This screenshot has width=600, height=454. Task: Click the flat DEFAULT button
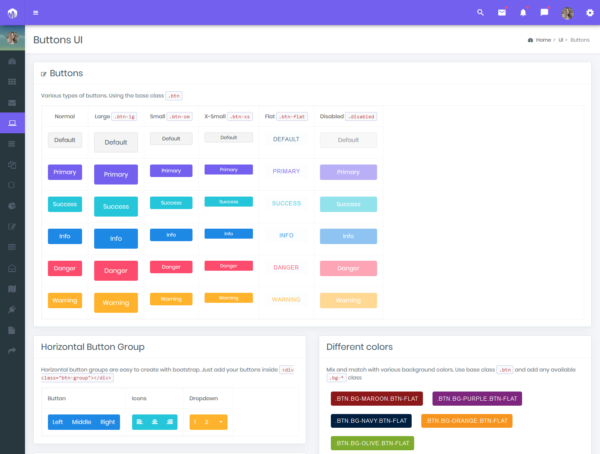(286, 139)
